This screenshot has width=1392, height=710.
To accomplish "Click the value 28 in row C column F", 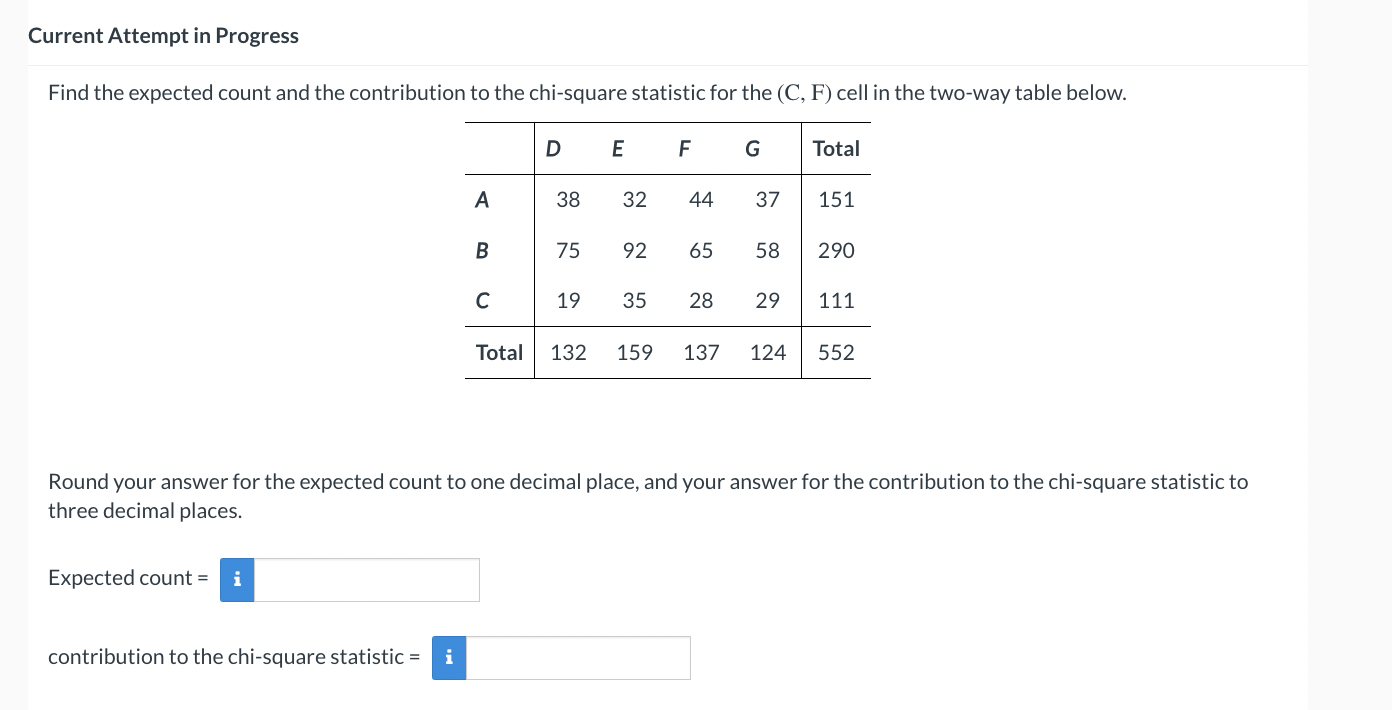I will tap(701, 300).
